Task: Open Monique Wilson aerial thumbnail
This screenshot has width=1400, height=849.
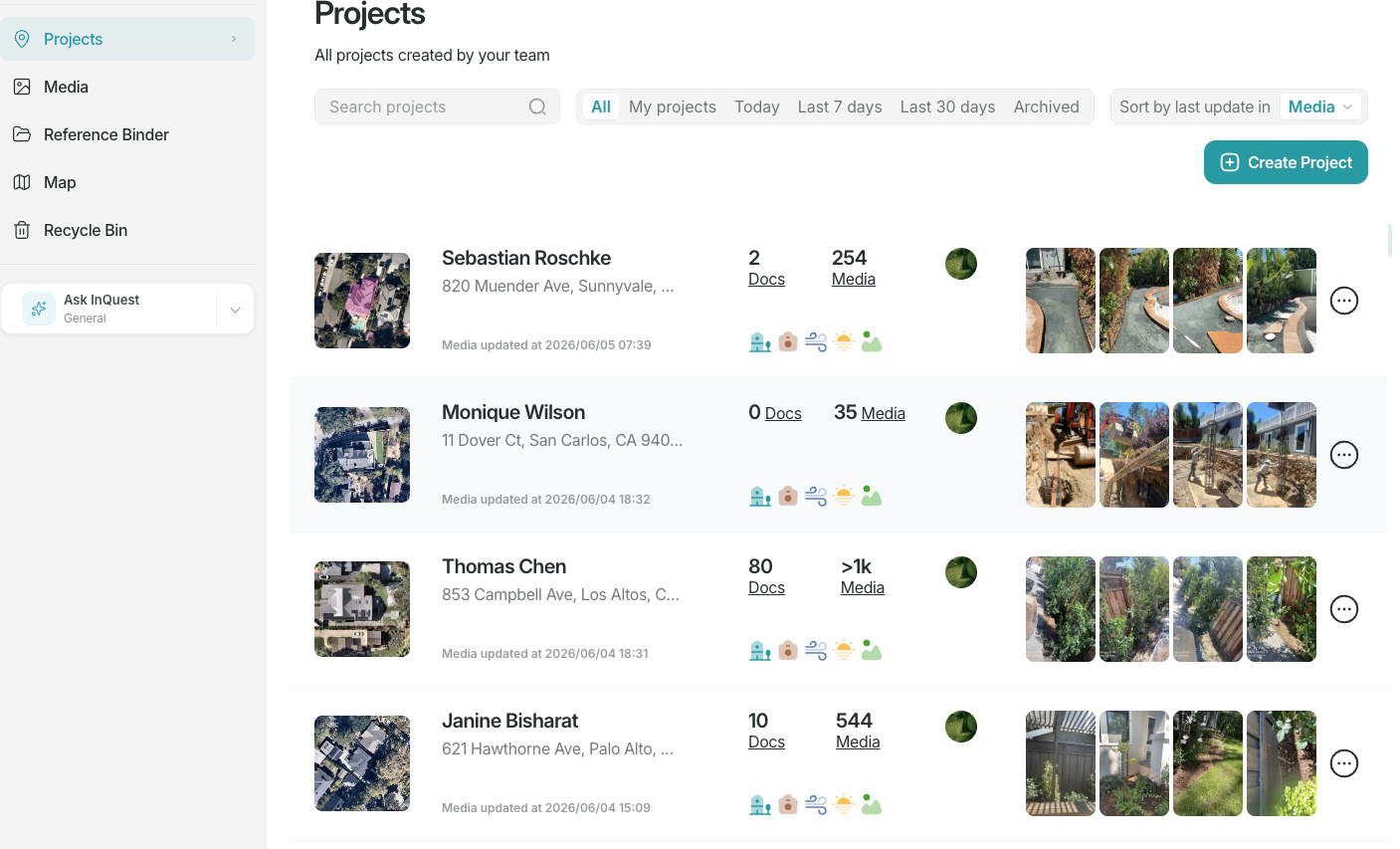Action: 362,455
